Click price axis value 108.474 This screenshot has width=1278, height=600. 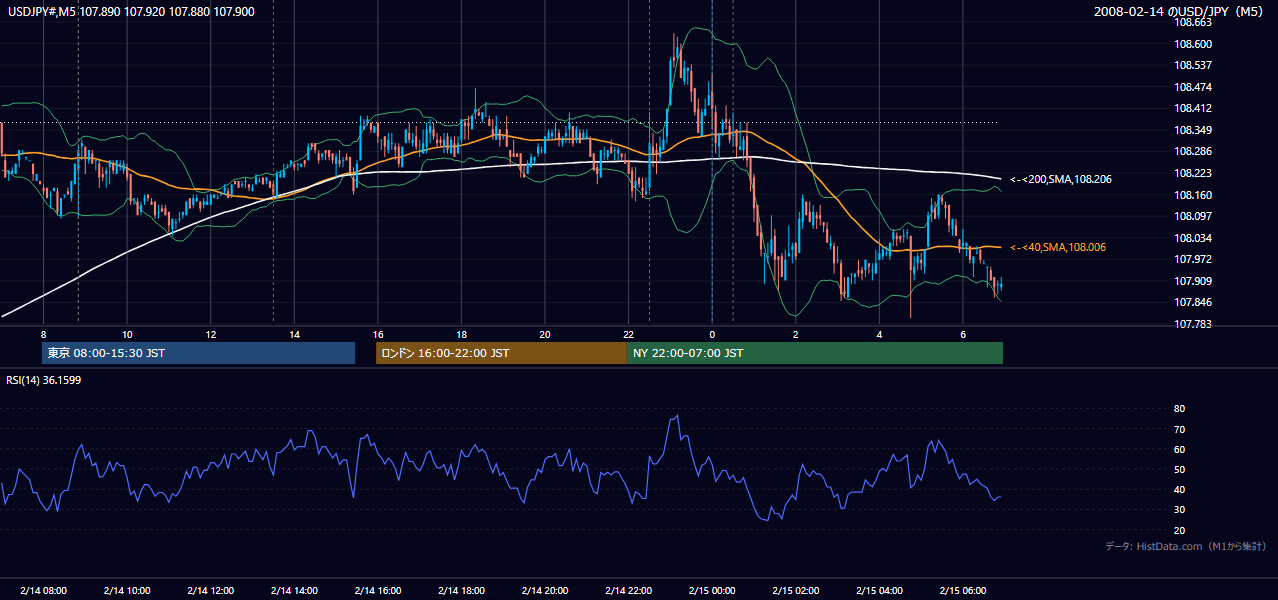point(1194,87)
